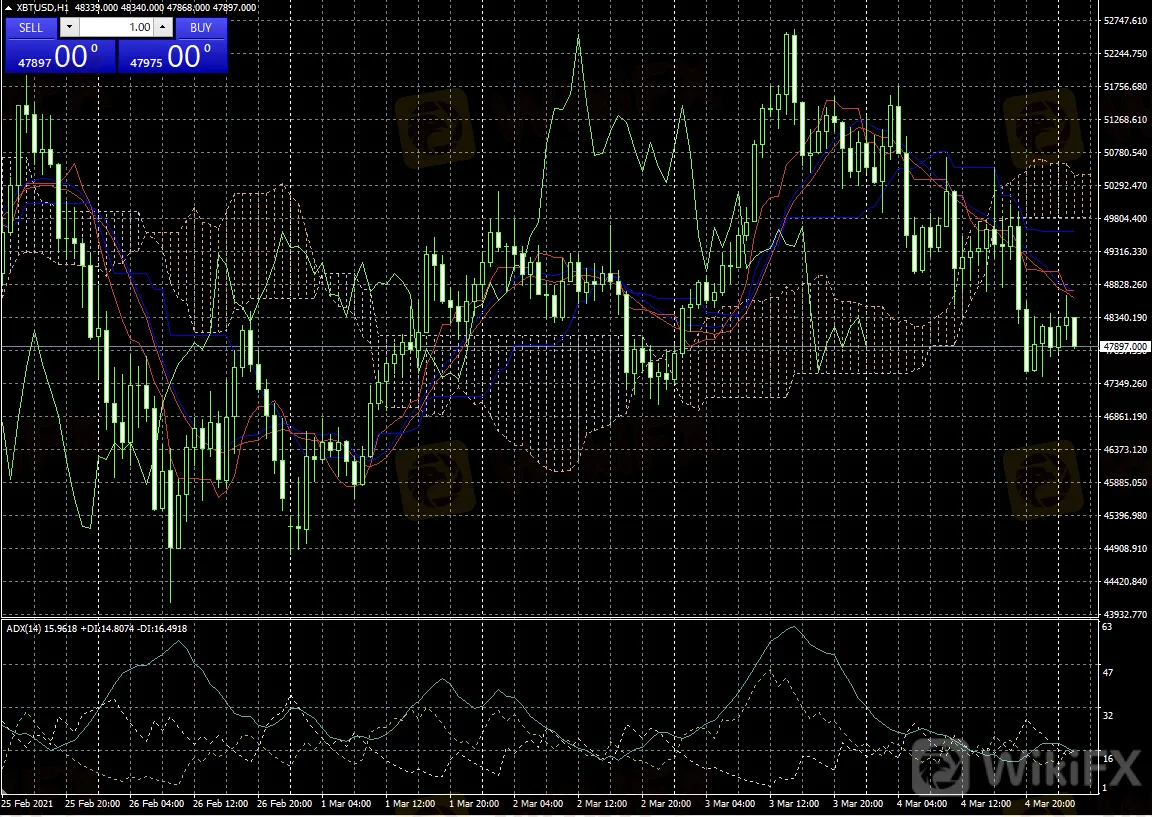This screenshot has height=817, width=1152.
Task: Click the ADX scale value 63
Action: pos(1107,627)
